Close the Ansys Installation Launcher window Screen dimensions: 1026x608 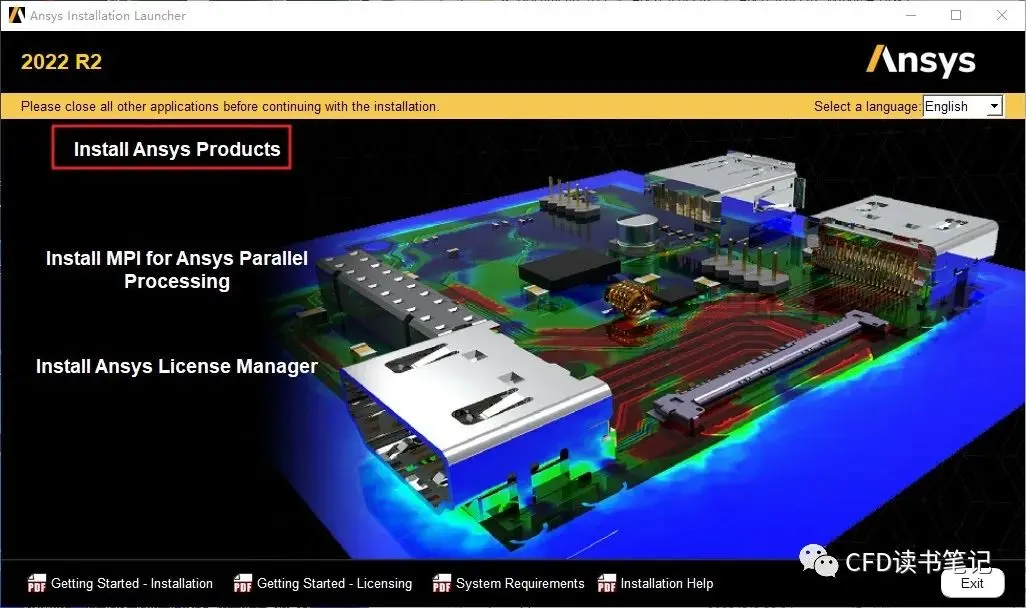point(1002,15)
